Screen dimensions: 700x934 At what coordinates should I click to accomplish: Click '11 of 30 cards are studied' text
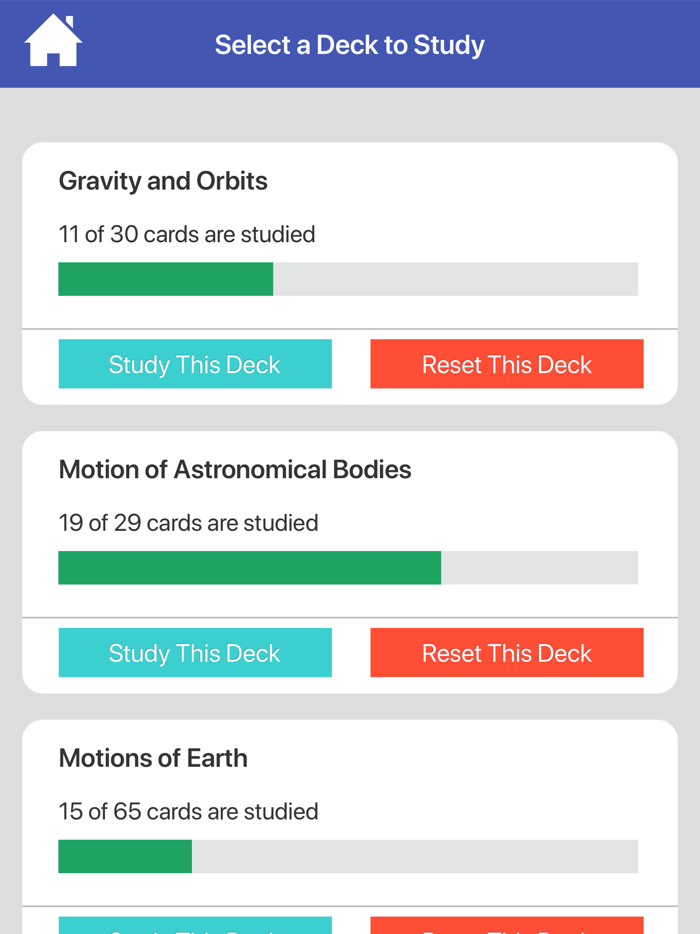click(186, 234)
